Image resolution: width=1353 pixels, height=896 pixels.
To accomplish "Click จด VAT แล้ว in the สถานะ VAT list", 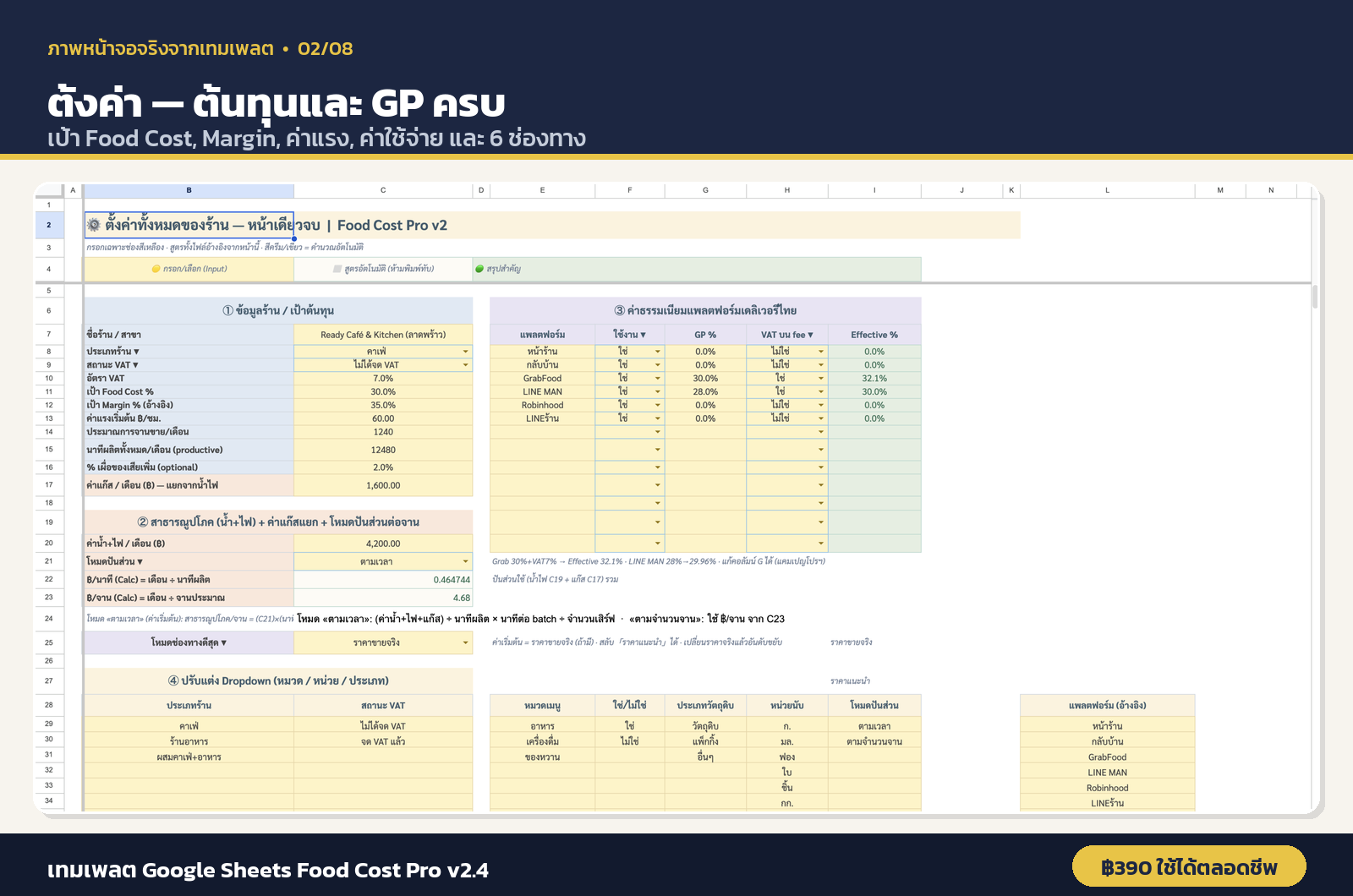I will [383, 742].
